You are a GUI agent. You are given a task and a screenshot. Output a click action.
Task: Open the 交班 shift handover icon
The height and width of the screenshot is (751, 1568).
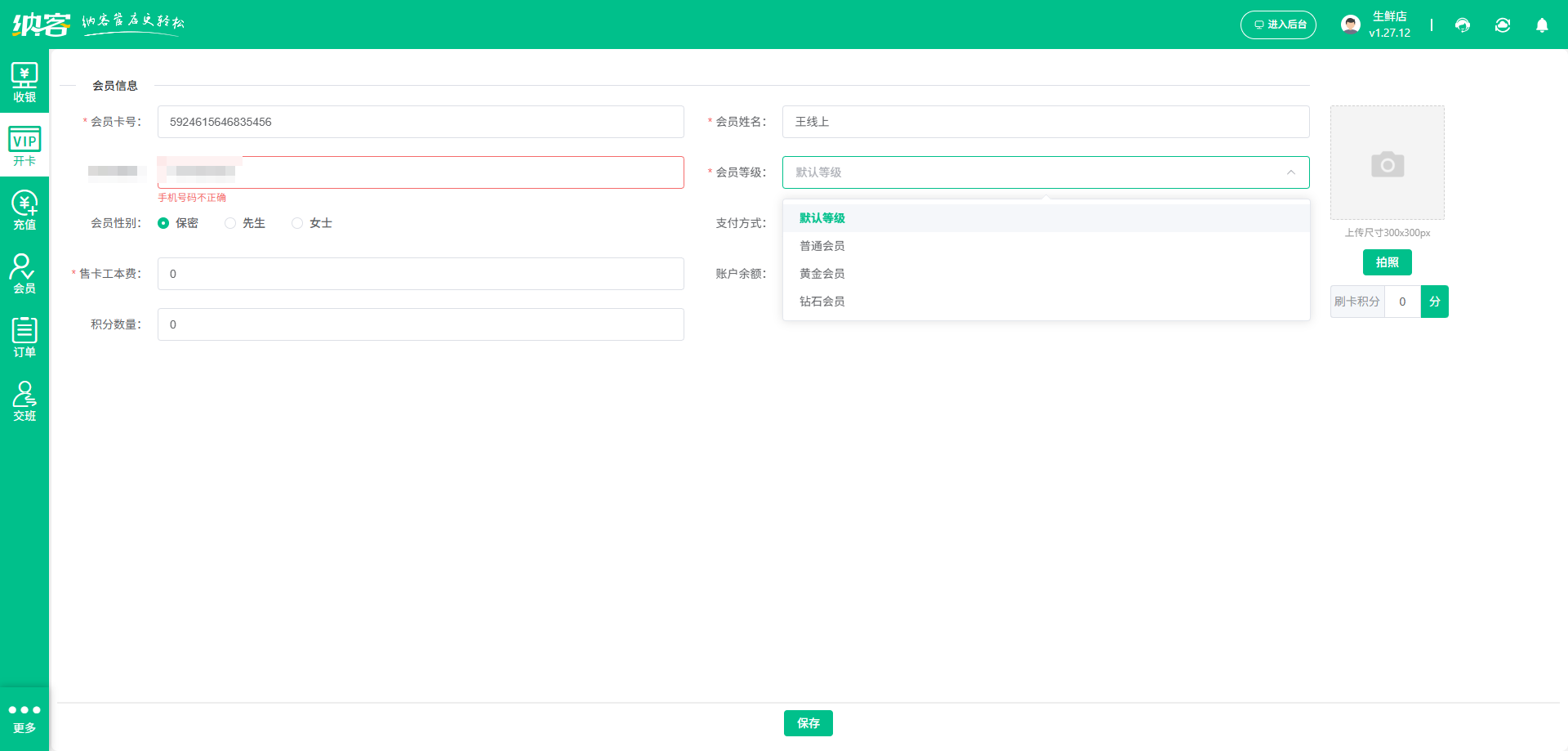click(x=24, y=401)
